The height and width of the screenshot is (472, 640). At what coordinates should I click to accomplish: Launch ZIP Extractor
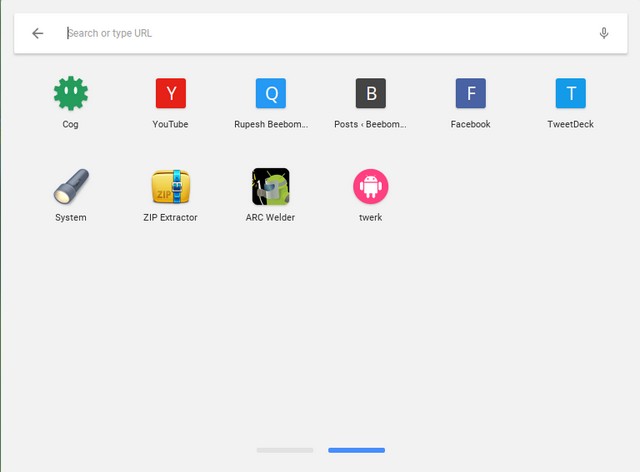click(x=171, y=187)
